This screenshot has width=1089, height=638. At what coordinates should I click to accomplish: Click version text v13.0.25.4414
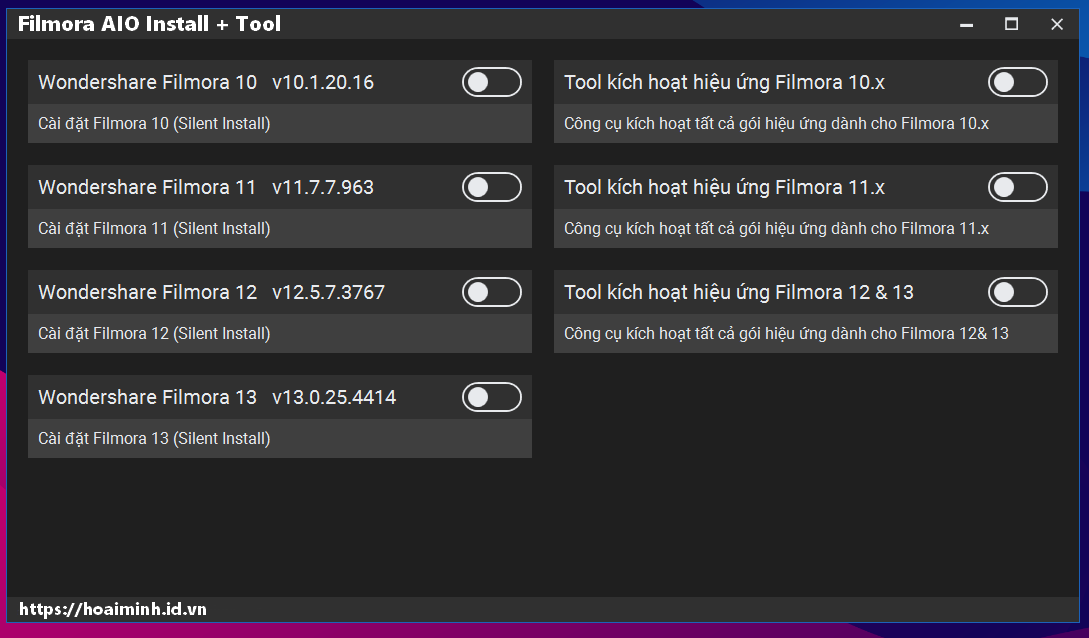click(334, 397)
